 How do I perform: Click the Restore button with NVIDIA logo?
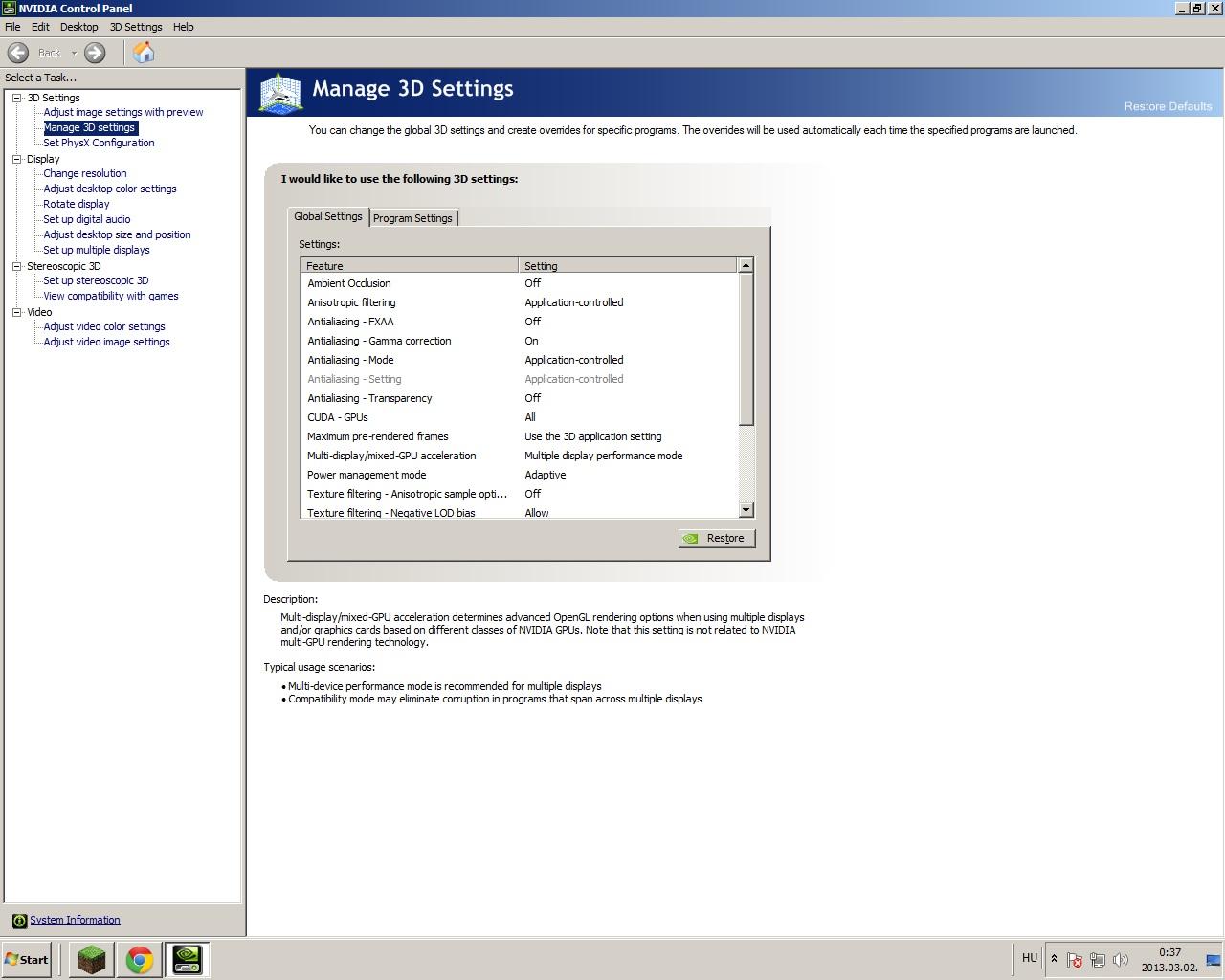[x=717, y=538]
